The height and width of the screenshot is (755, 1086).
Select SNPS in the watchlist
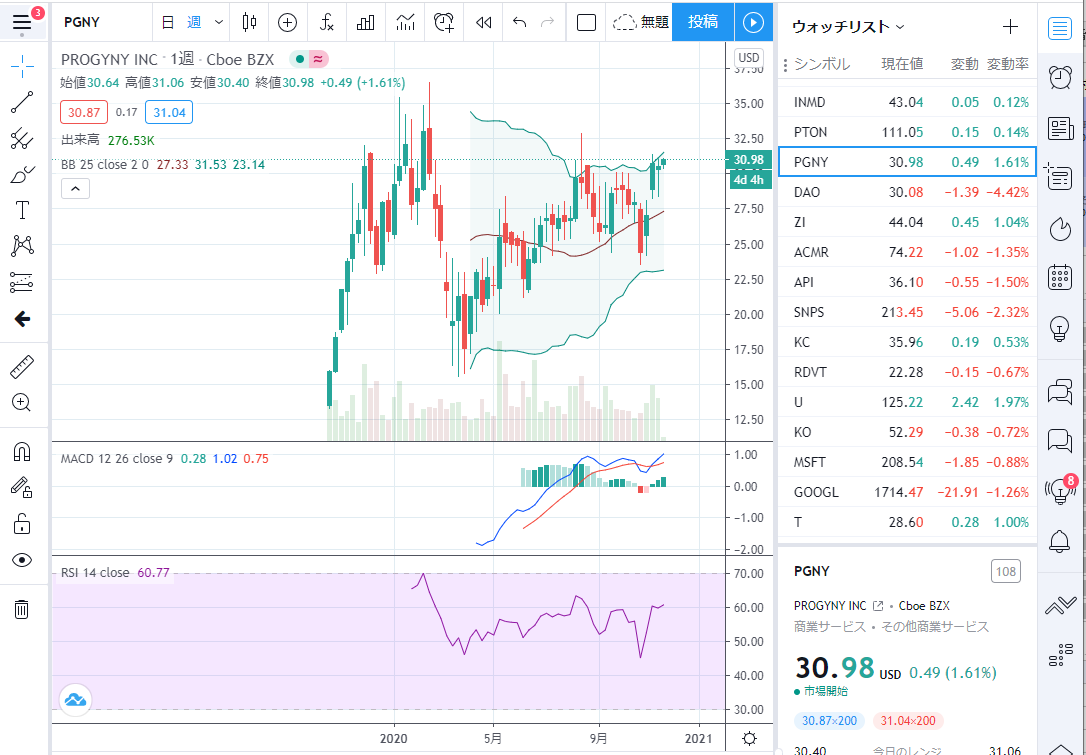(x=907, y=312)
